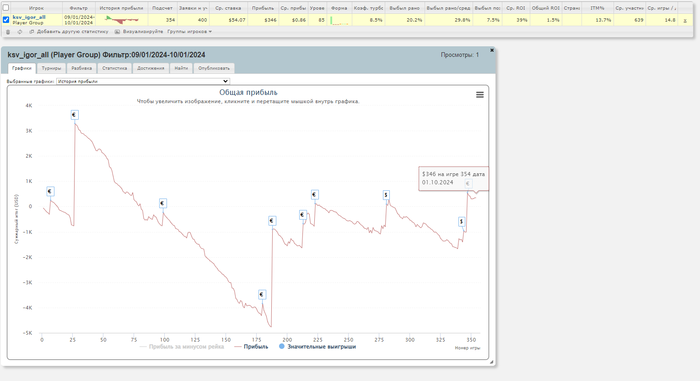Click the dollar flag marker near game 280
700x381 pixels.
[x=386, y=195]
